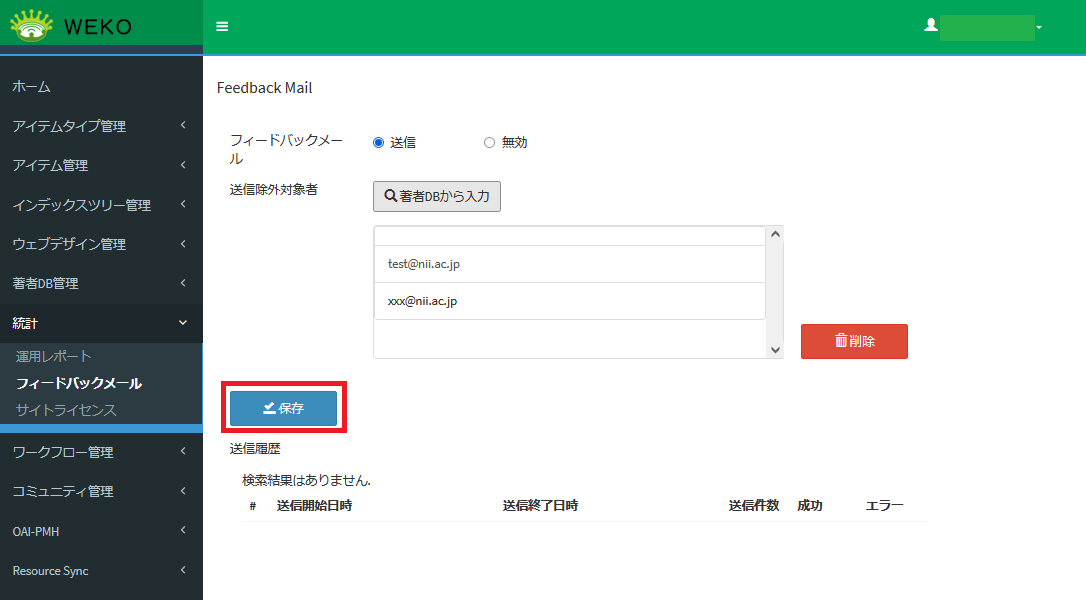Screen dimensions: 1086x600
Task: Click the 著者DBから入力 search button
Action: 436,196
